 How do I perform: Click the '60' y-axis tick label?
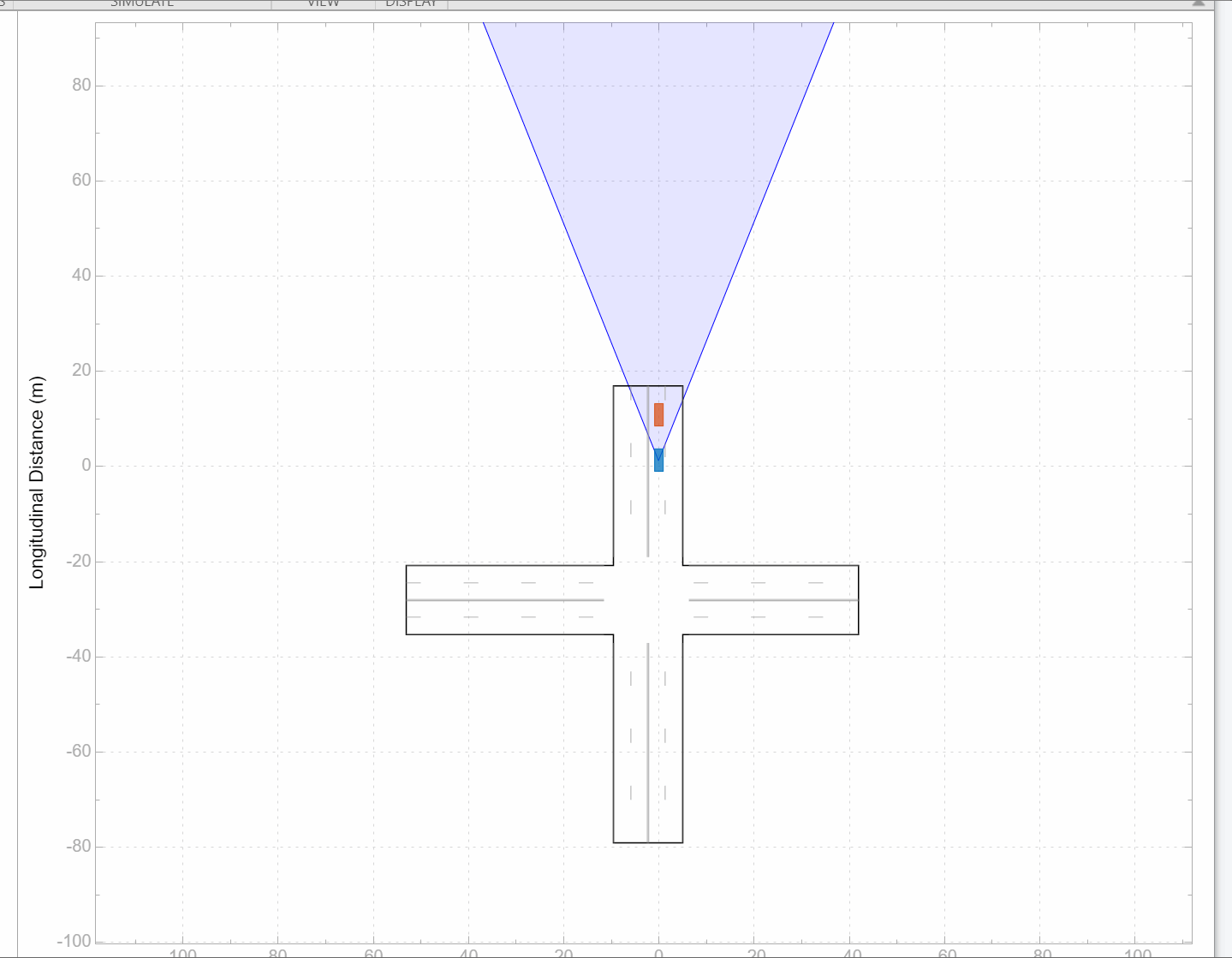[81, 181]
